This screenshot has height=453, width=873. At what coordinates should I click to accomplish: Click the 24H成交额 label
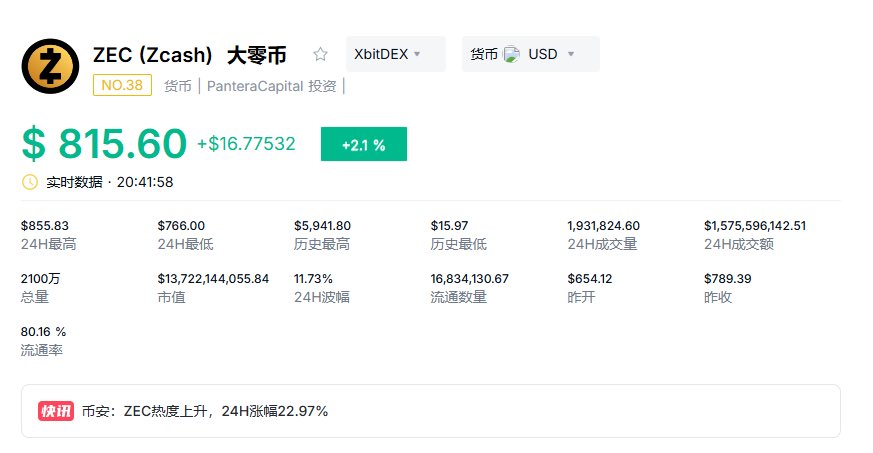(x=739, y=244)
